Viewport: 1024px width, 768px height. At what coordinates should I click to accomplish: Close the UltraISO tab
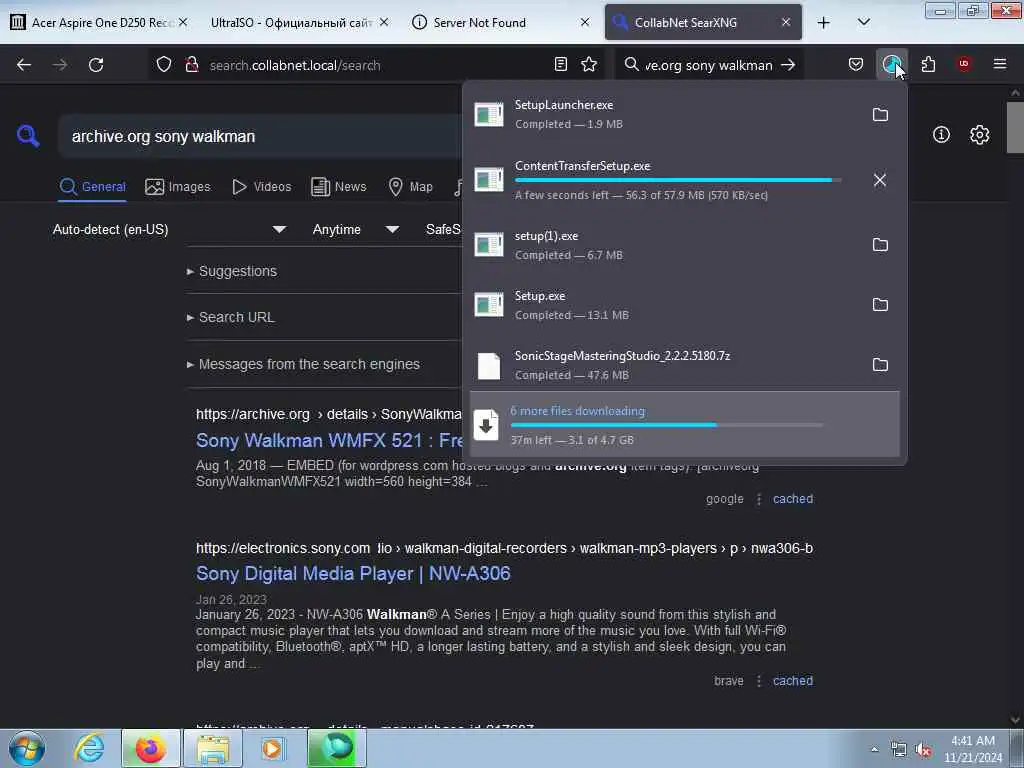click(383, 23)
